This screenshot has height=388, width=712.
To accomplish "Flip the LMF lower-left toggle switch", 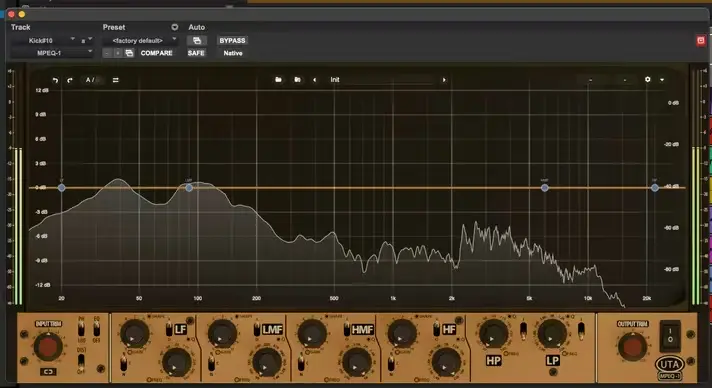I will point(211,363).
